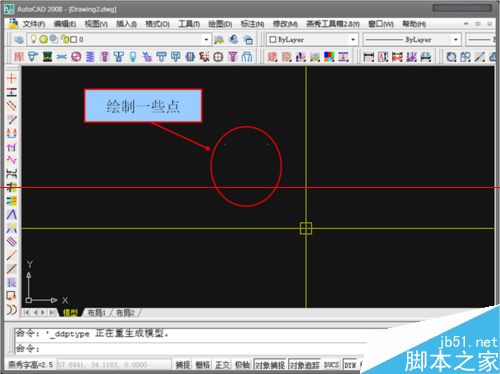Viewport: 500px width, 374px height.
Task: Open the 窗口(W) menu
Action: coord(381,24)
